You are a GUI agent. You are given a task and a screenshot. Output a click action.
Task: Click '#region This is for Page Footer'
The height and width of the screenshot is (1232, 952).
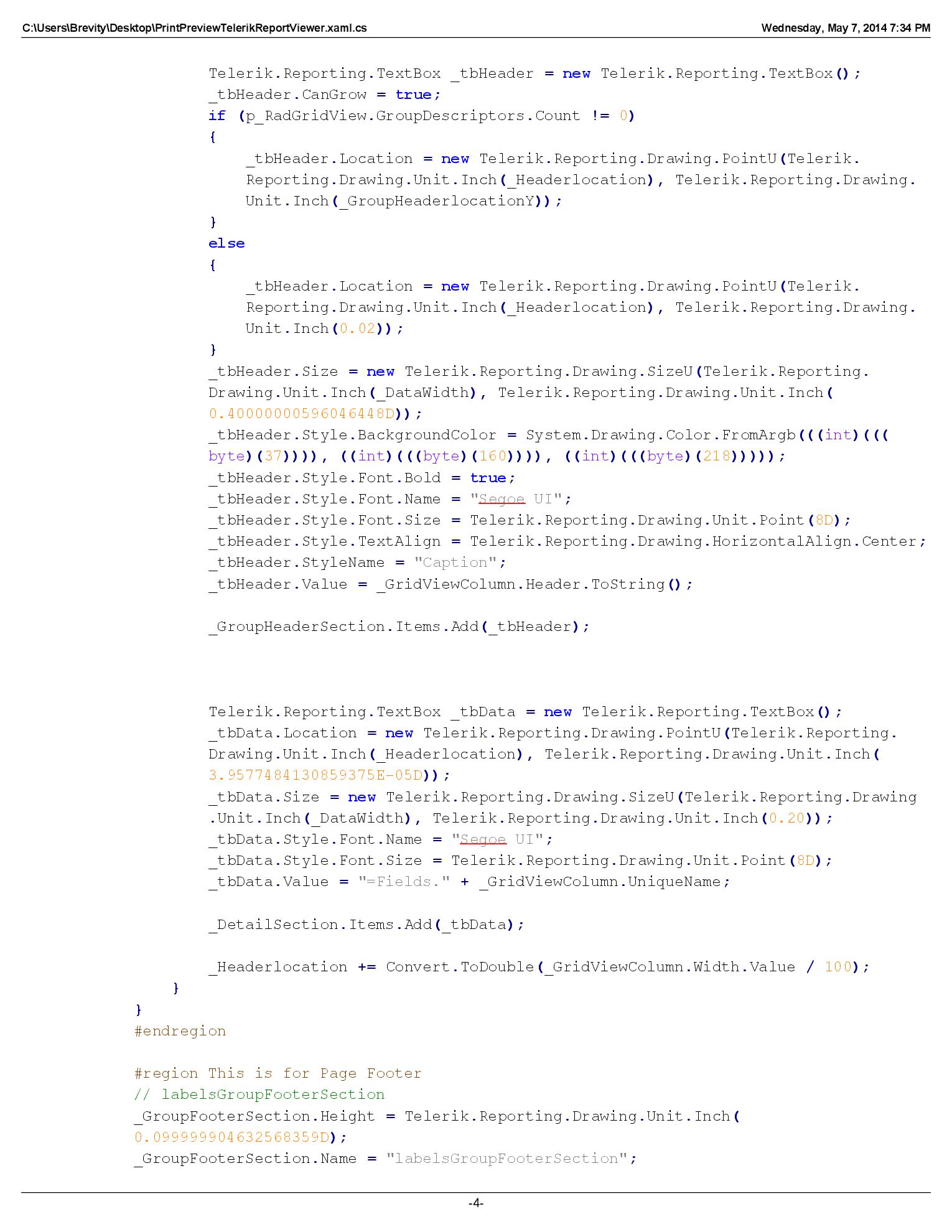pyautogui.click(x=278, y=1073)
